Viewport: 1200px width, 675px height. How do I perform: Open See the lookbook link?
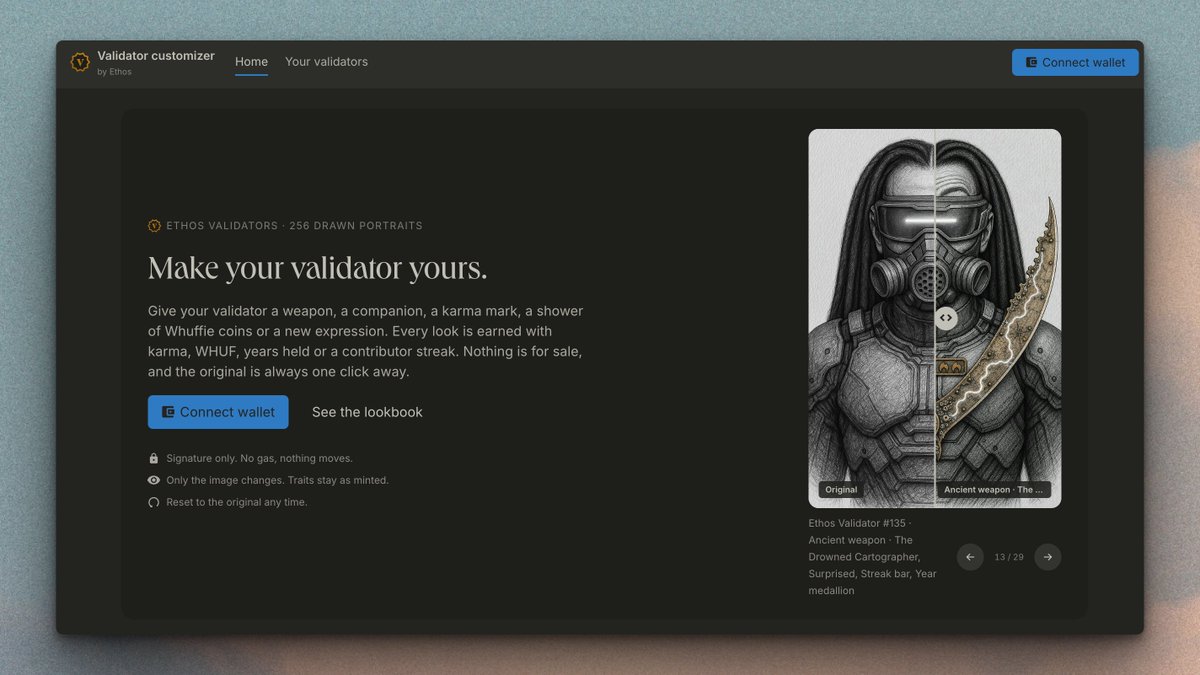coord(367,412)
